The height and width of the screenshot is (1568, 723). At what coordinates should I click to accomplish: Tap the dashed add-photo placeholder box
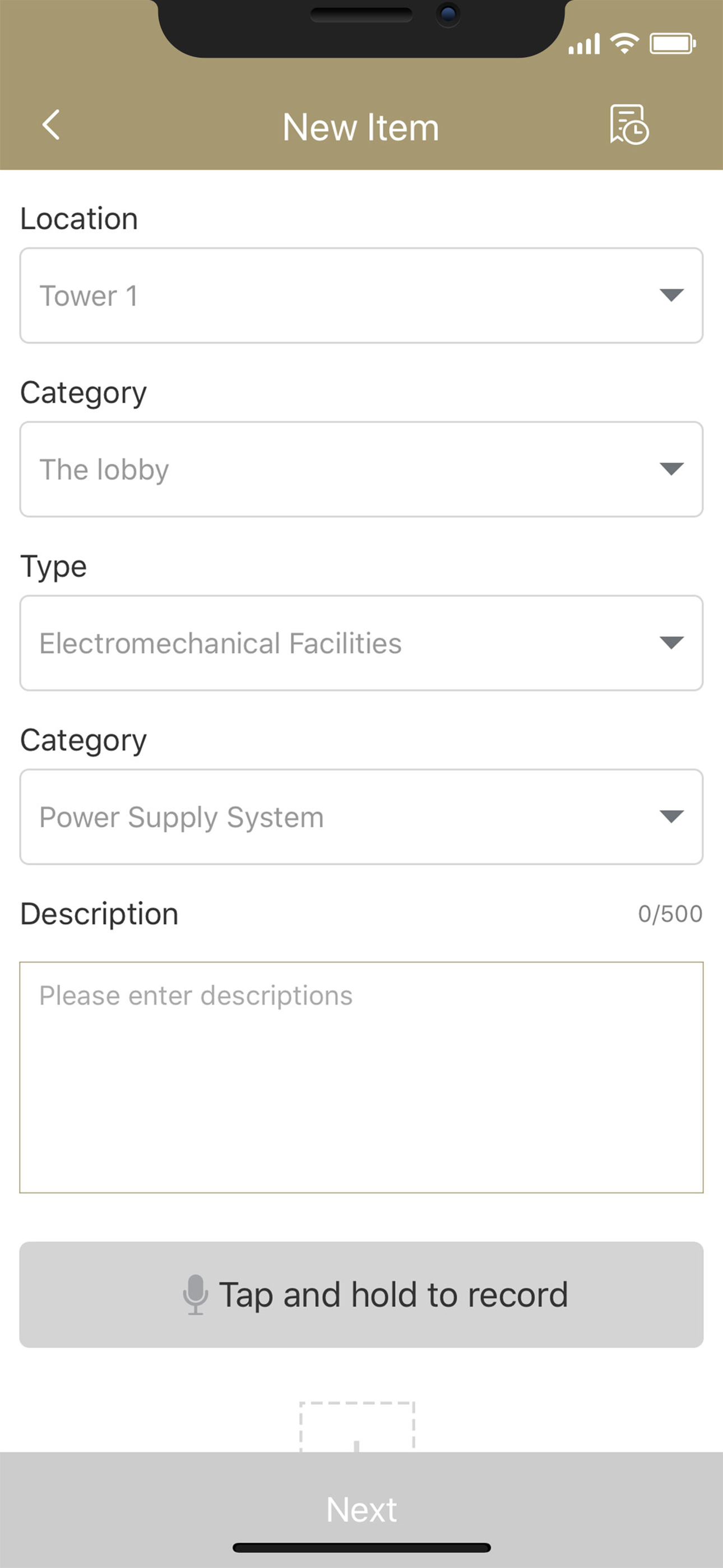pos(357,1427)
